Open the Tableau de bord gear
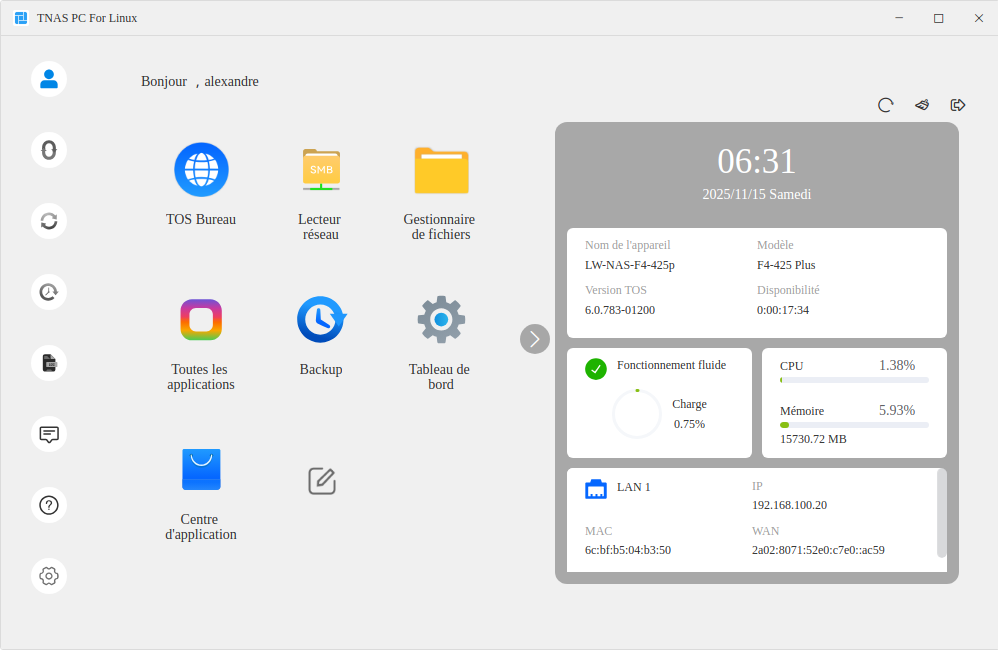The width and height of the screenshot is (998, 650). pos(441,320)
